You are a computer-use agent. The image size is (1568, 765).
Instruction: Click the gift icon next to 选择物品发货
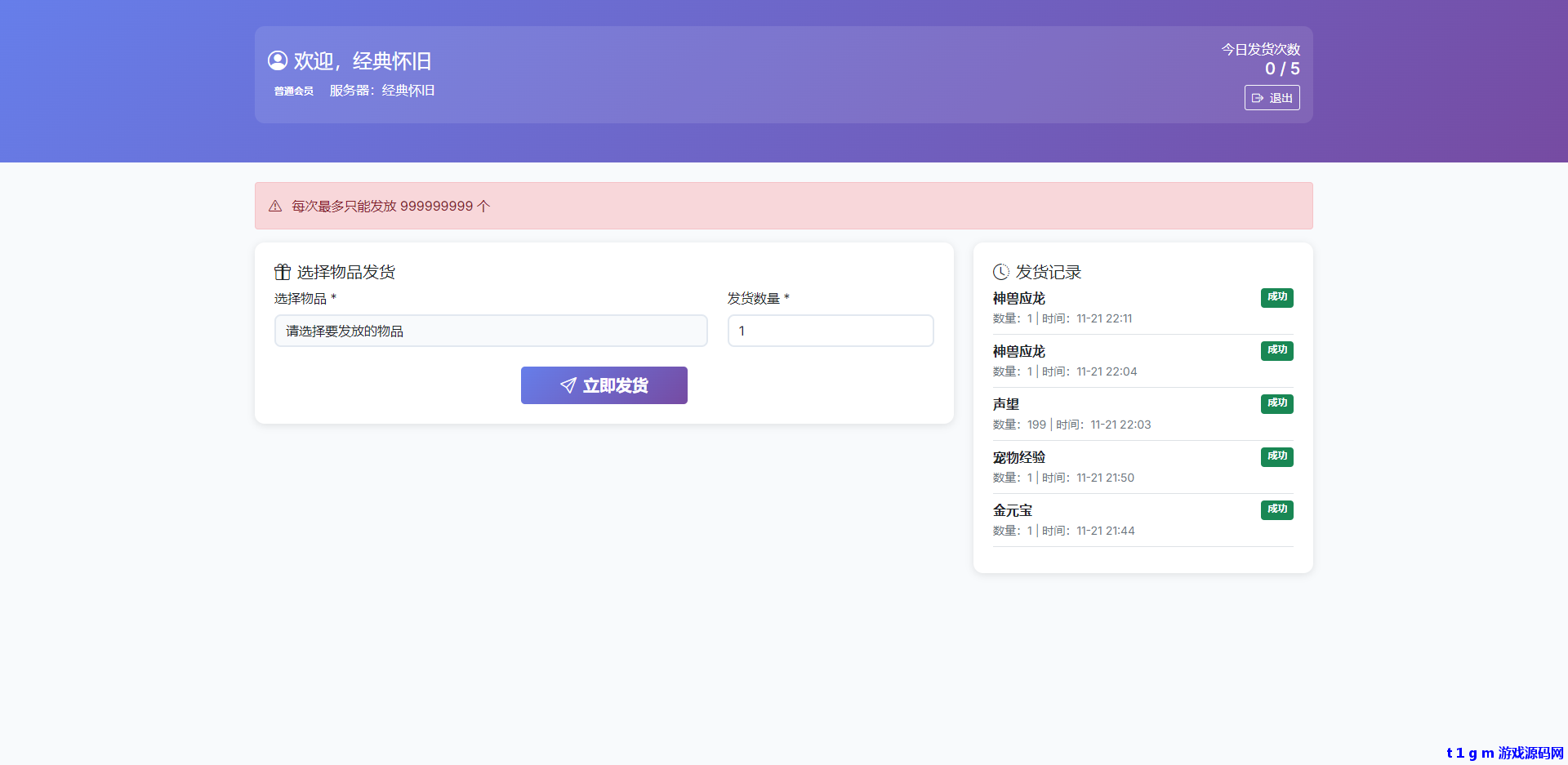pos(281,271)
